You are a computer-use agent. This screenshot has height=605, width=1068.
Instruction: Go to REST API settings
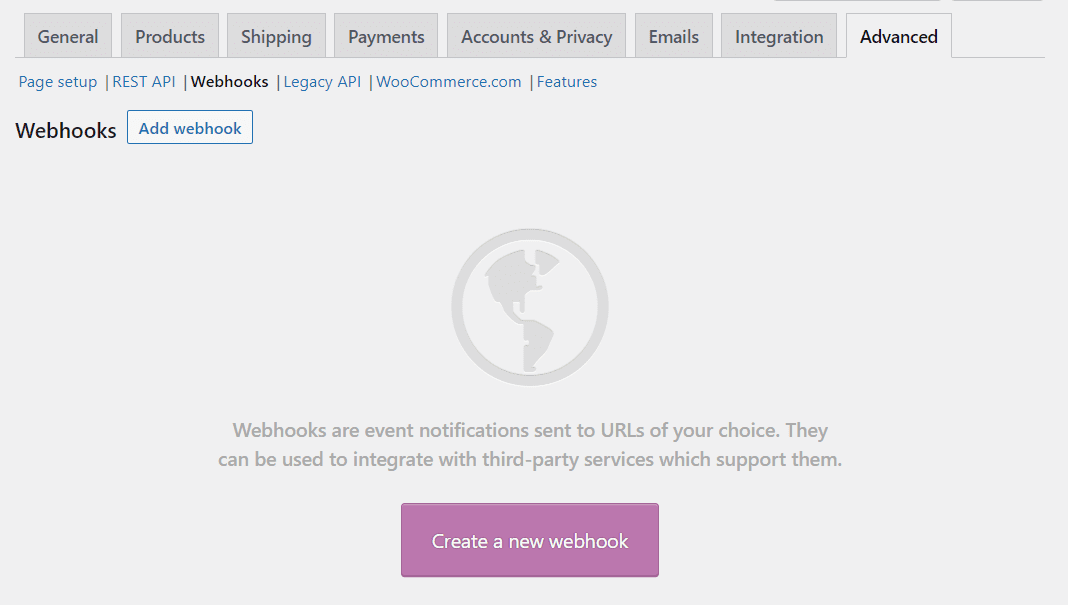point(144,81)
